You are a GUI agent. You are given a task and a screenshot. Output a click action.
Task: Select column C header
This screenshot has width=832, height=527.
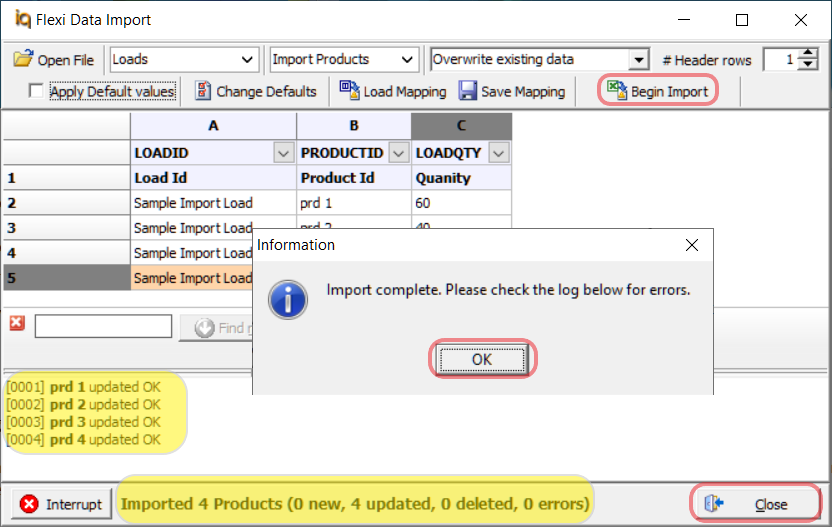click(x=461, y=126)
